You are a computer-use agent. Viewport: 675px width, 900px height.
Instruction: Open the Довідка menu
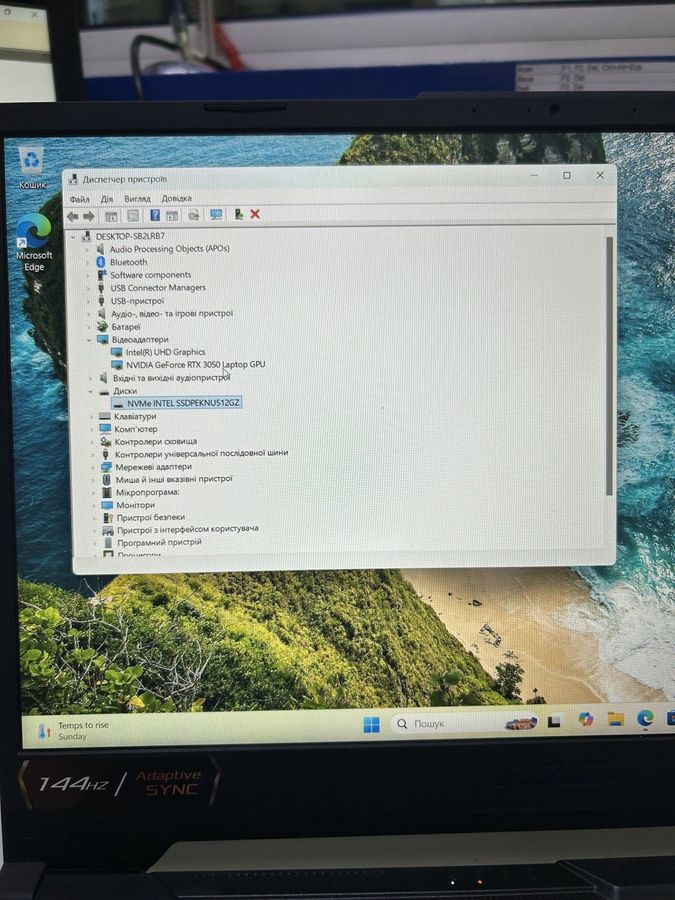click(x=176, y=199)
